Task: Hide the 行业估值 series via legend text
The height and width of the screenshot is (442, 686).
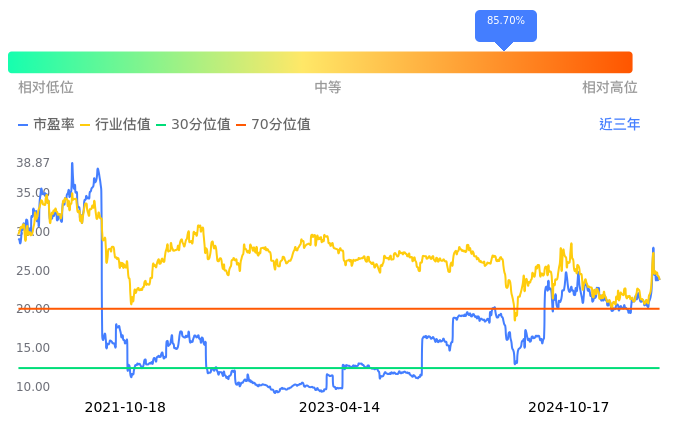Action: tap(123, 125)
